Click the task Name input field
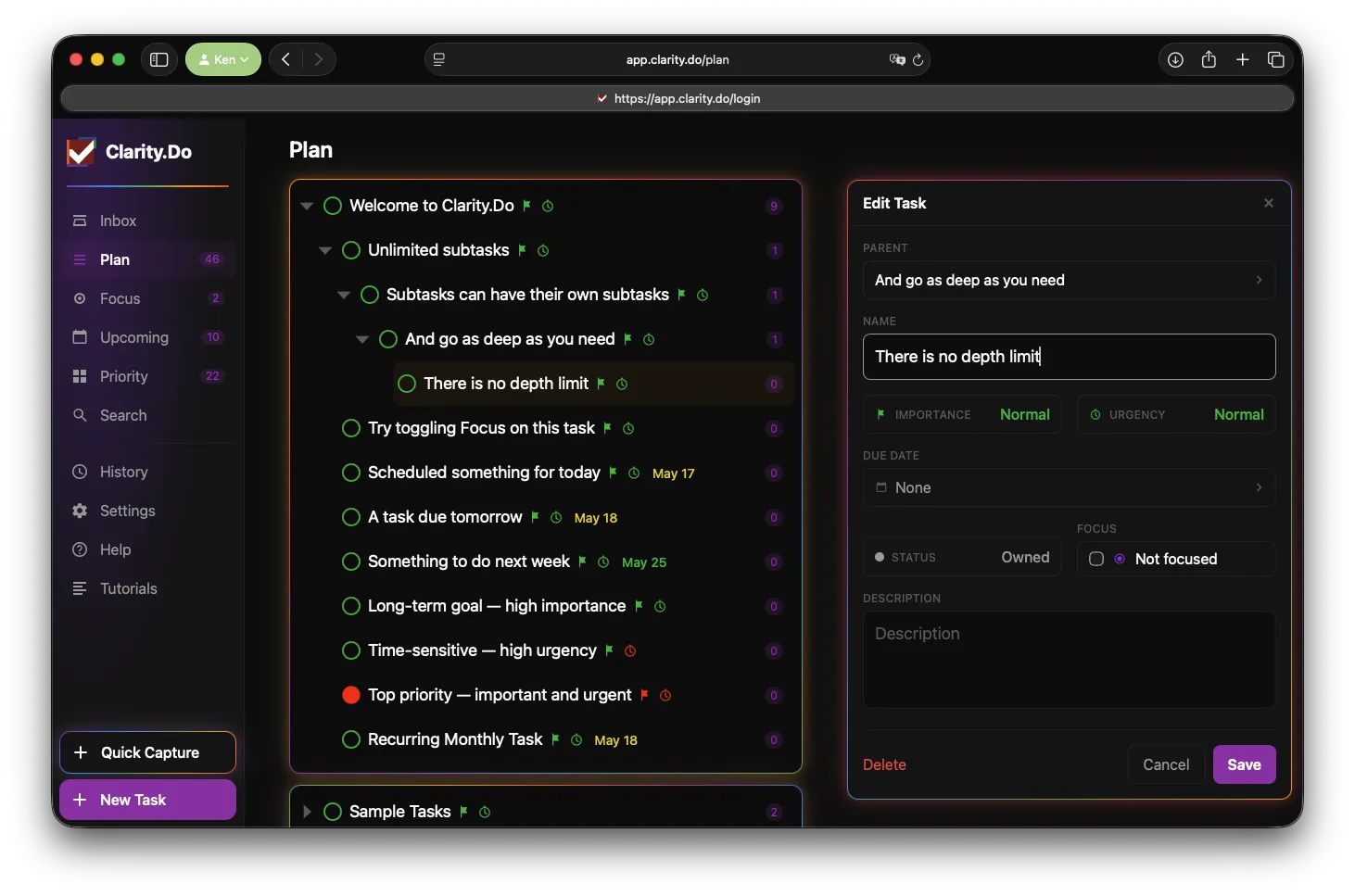Screen dimensions: 1355x896 tap(1070, 357)
